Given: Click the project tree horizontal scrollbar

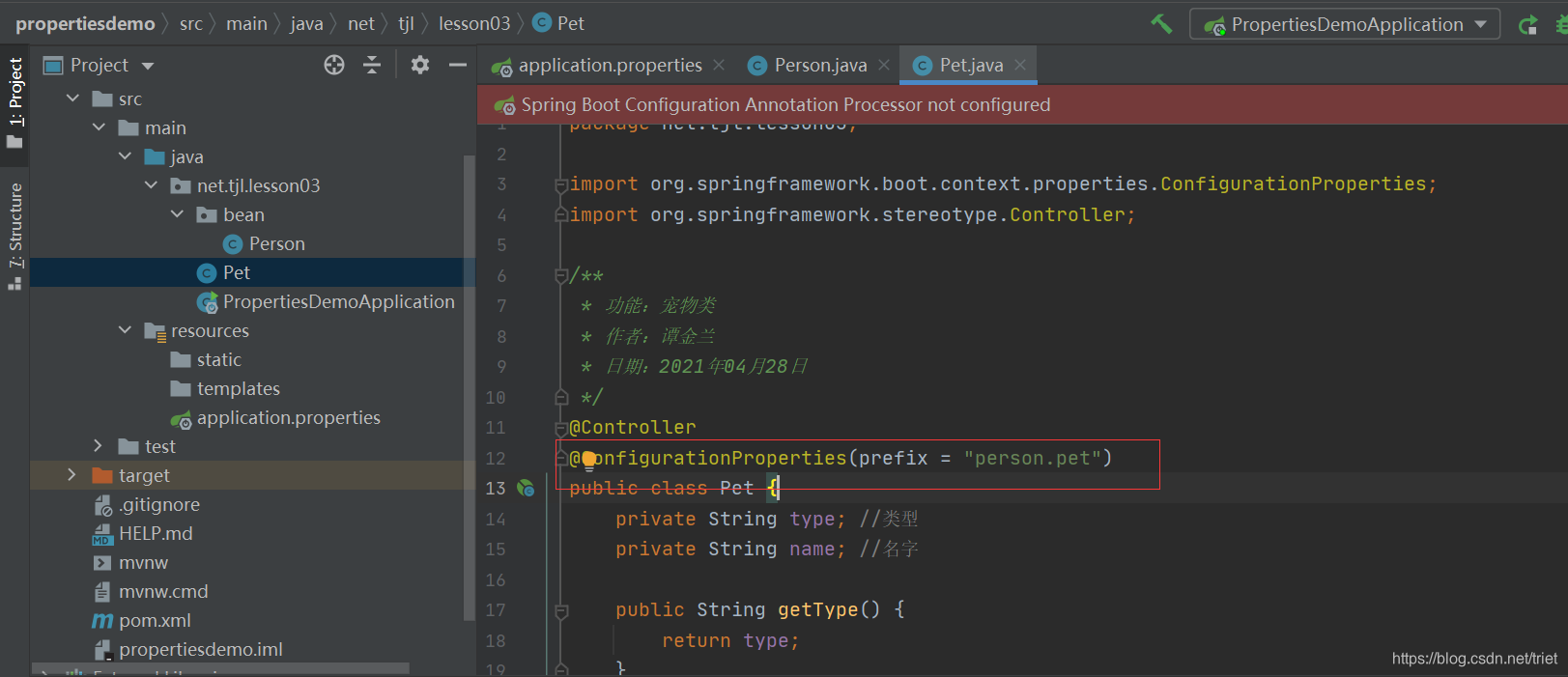Looking at the screenshot, I should tap(220, 668).
